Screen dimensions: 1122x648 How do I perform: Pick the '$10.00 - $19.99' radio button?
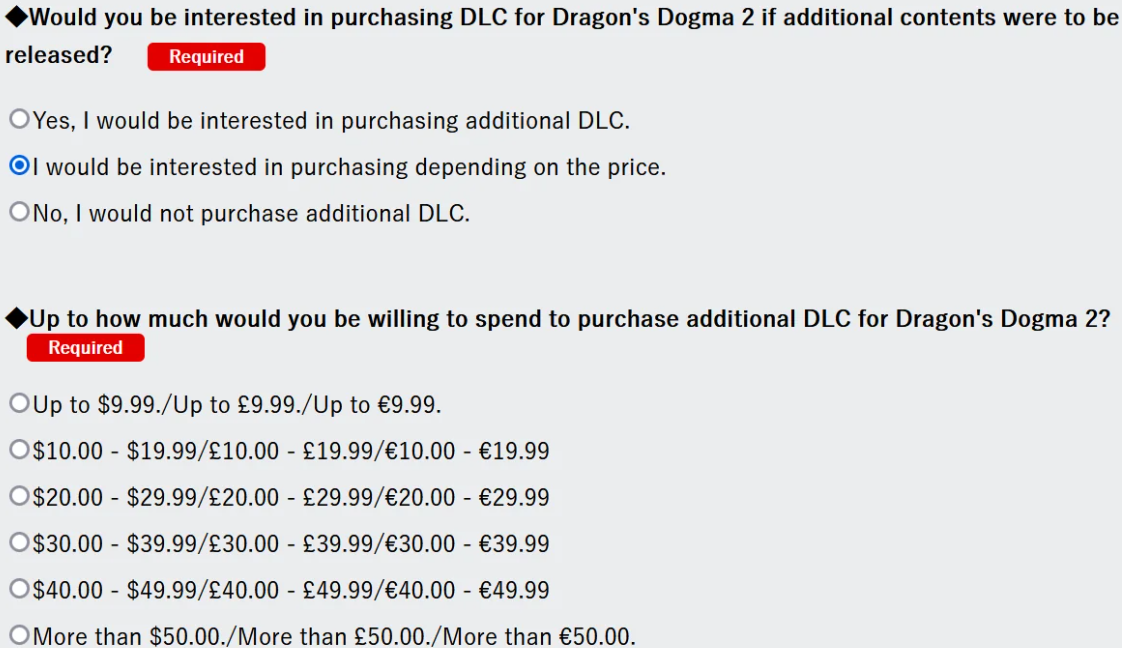(x=19, y=450)
